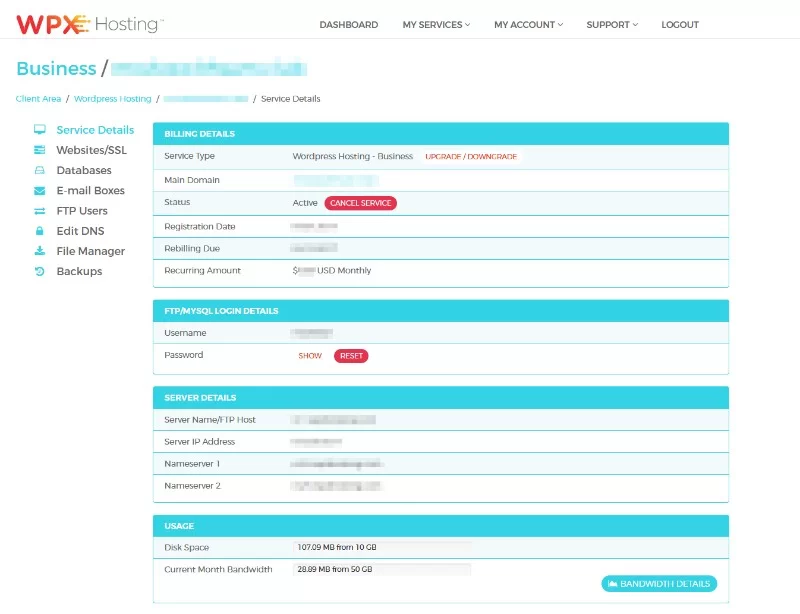This screenshot has height=614, width=800.
Task: Show the hidden FTP password
Action: (310, 356)
